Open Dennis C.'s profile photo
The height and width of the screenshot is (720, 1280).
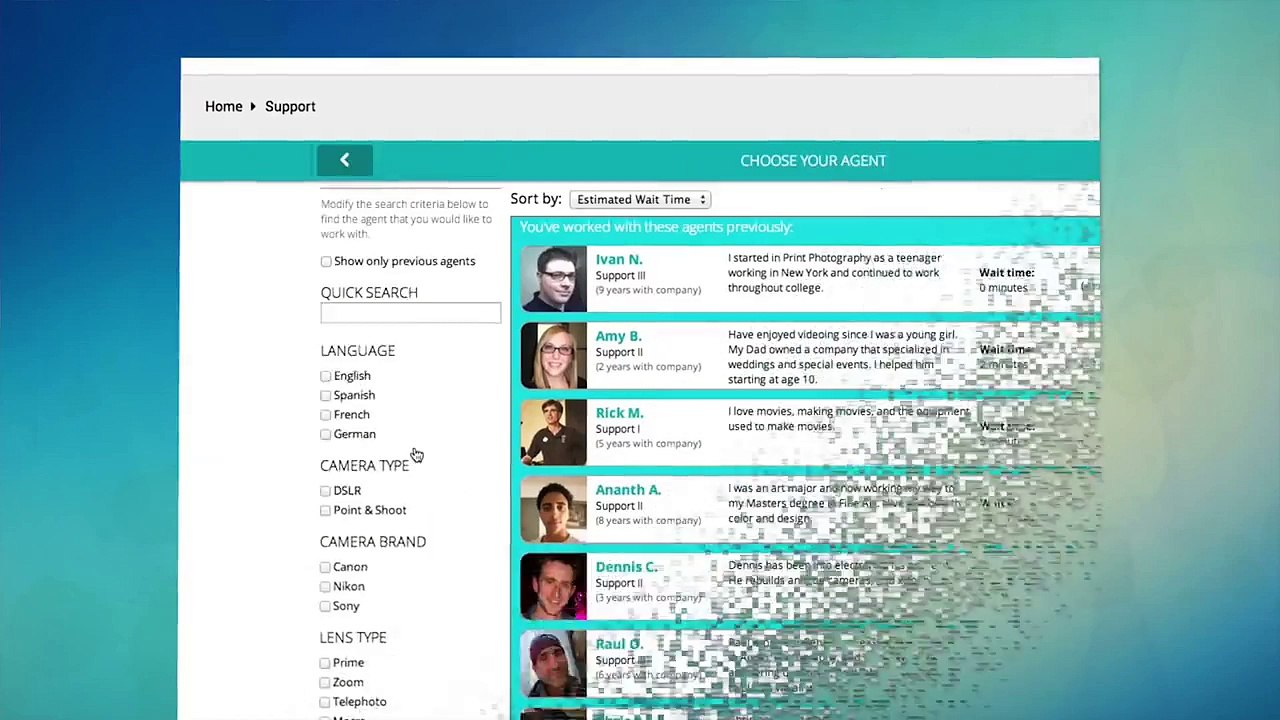pyautogui.click(x=554, y=587)
